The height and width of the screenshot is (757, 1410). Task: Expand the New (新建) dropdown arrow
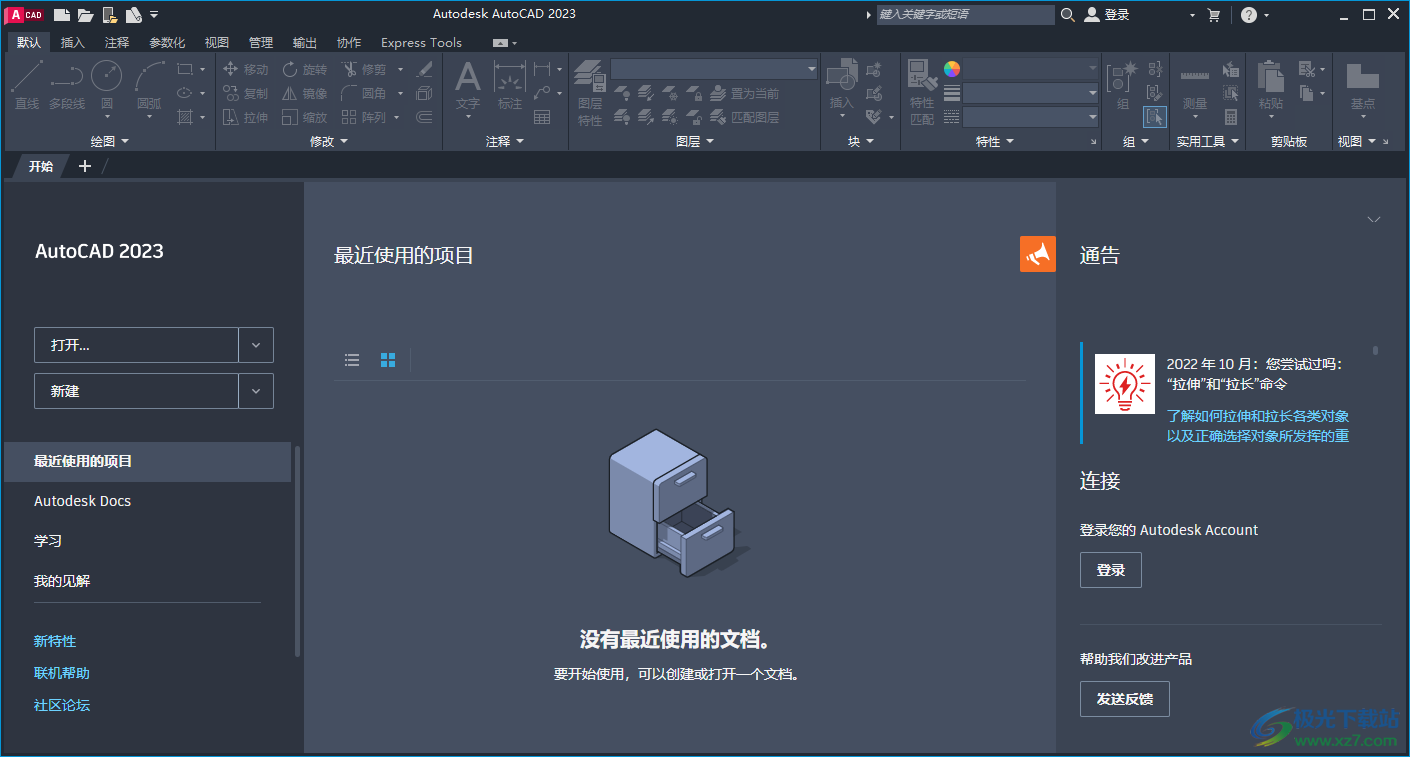[x=256, y=391]
